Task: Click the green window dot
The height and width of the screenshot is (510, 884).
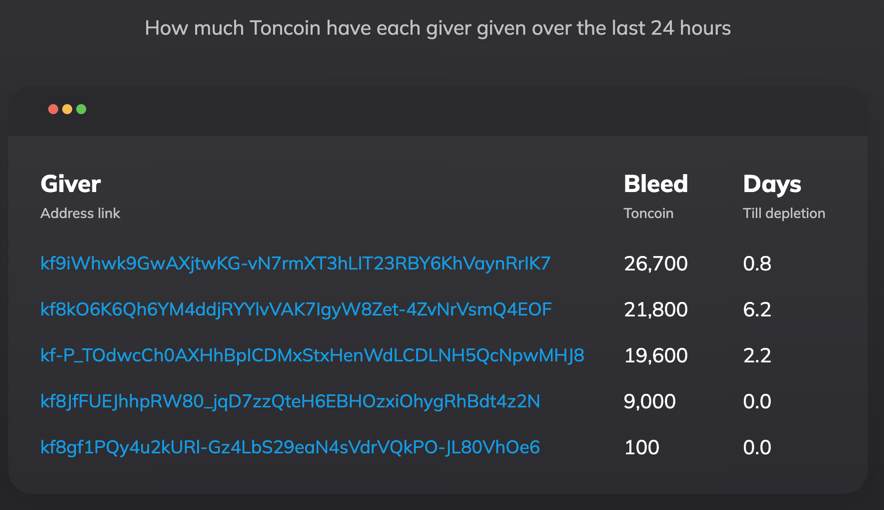Action: pos(81,109)
